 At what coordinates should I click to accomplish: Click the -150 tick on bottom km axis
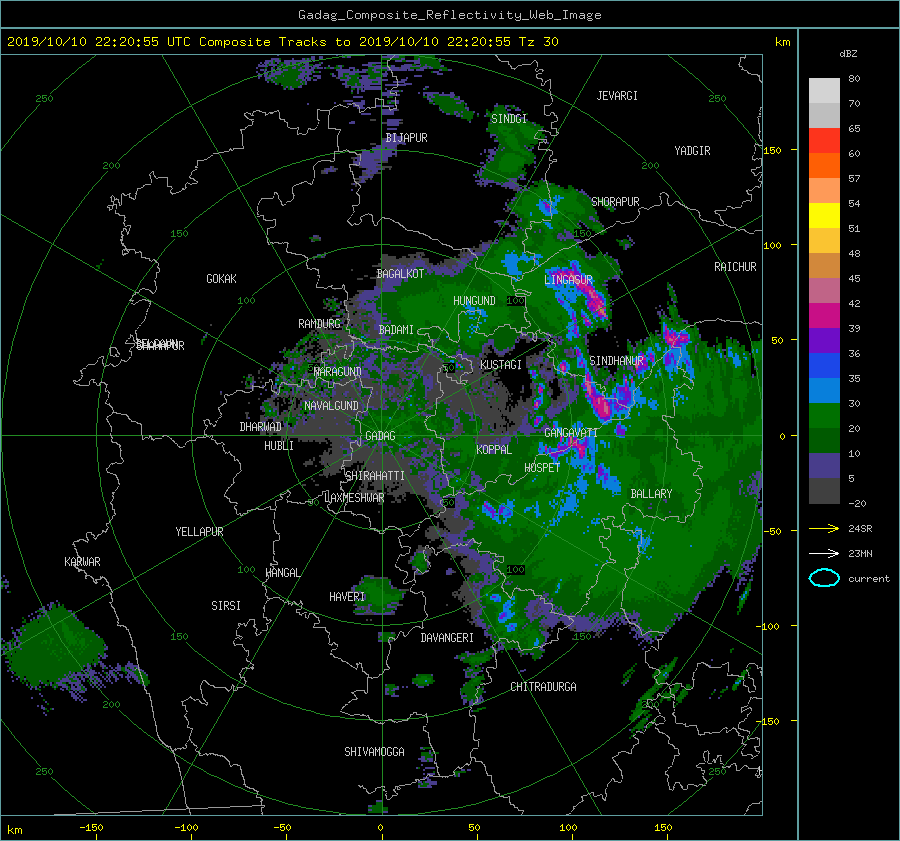(x=91, y=828)
